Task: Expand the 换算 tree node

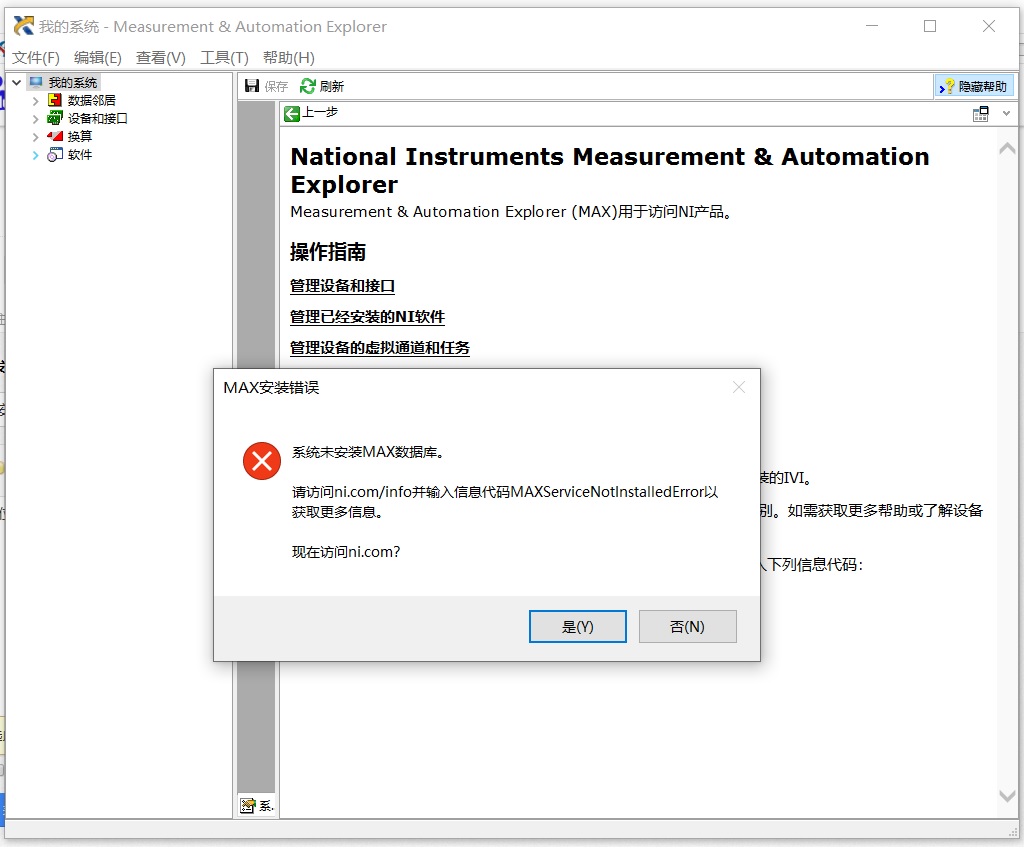Action: 36,136
